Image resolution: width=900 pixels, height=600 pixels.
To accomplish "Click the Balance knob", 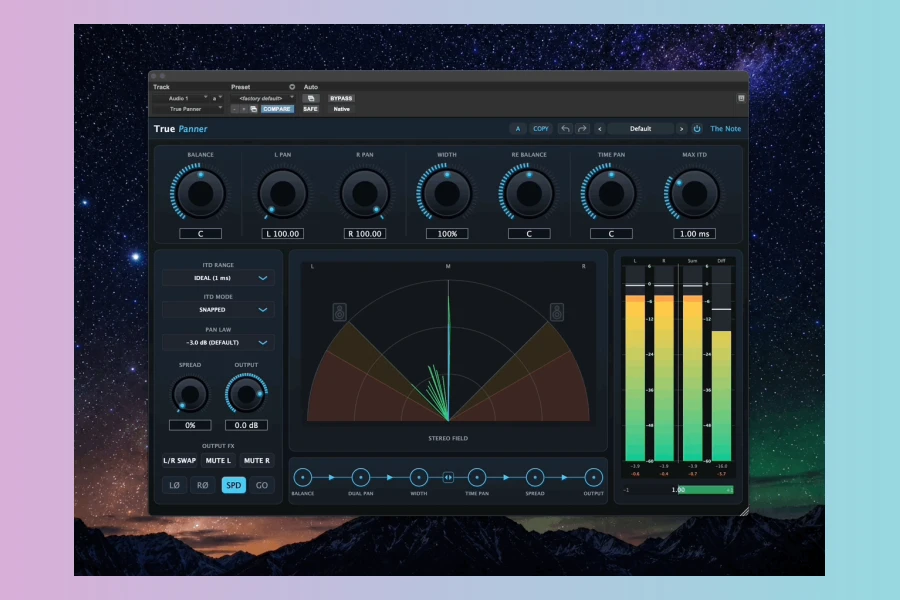I will pyautogui.click(x=200, y=193).
